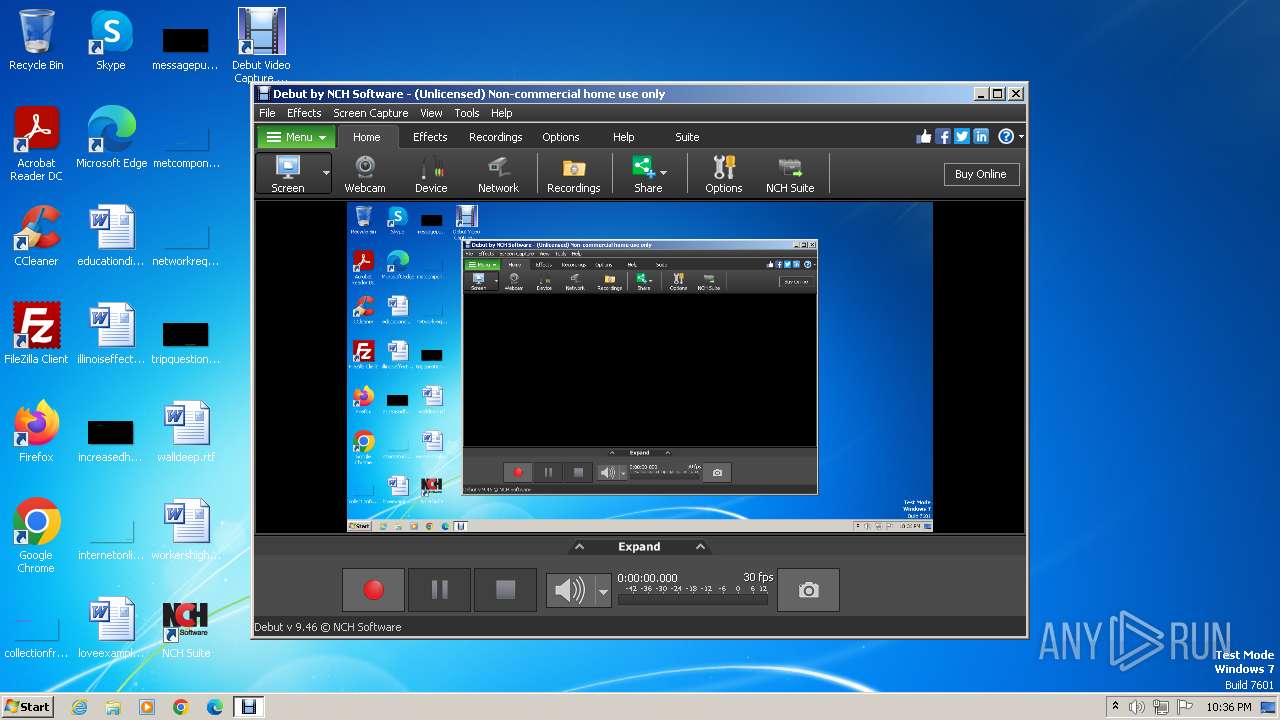Open Options toolbar button
The width and height of the screenshot is (1280, 720).
(723, 174)
